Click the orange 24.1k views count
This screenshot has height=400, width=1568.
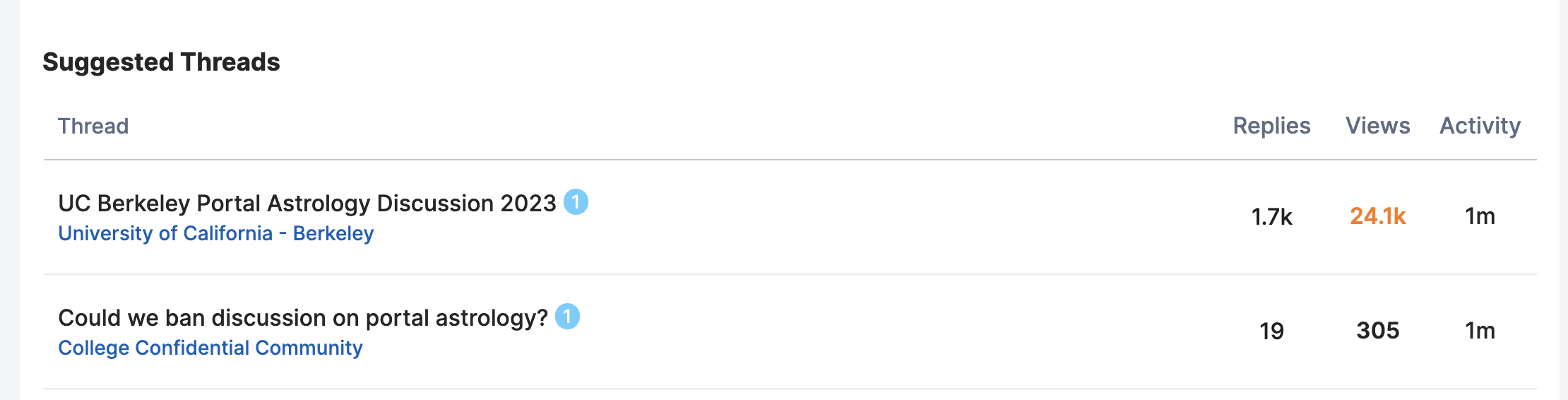(x=1377, y=216)
